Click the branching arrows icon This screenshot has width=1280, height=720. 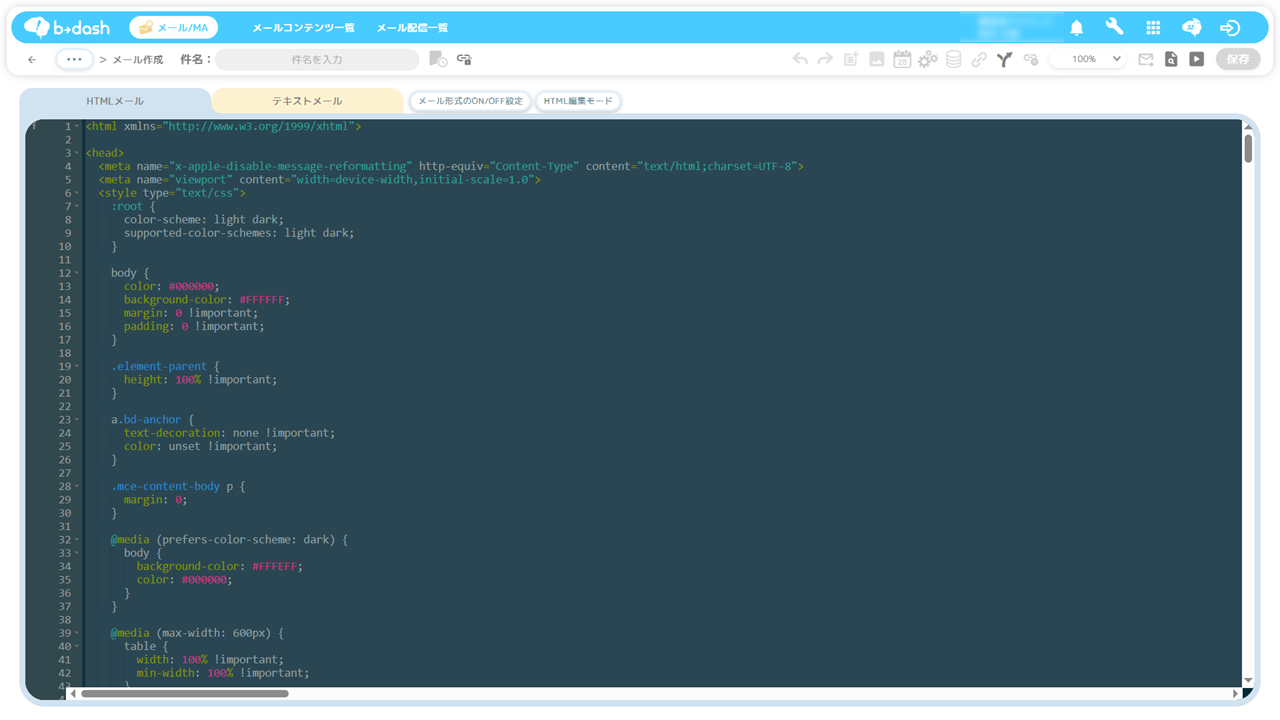1004,60
